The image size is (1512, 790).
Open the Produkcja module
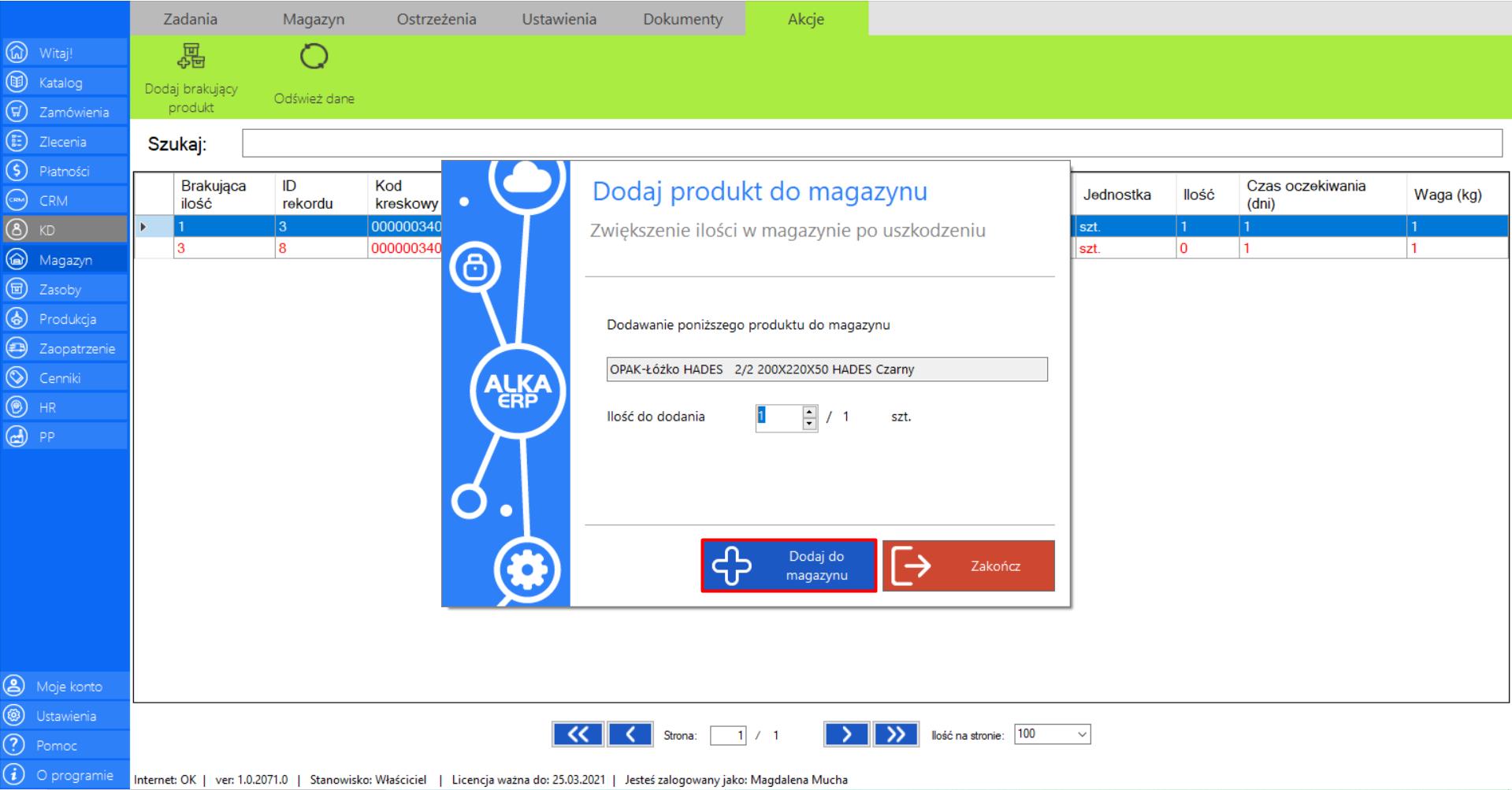click(x=67, y=319)
